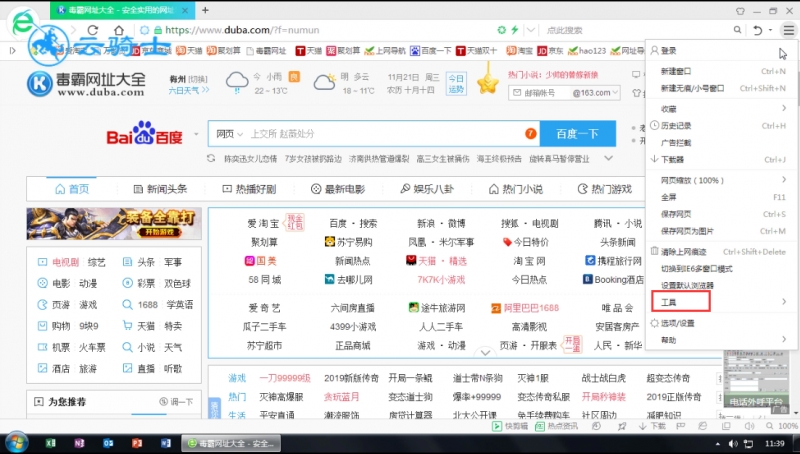Expand the 工具 submenu arrow
The width and height of the screenshot is (800, 454).
point(784,302)
